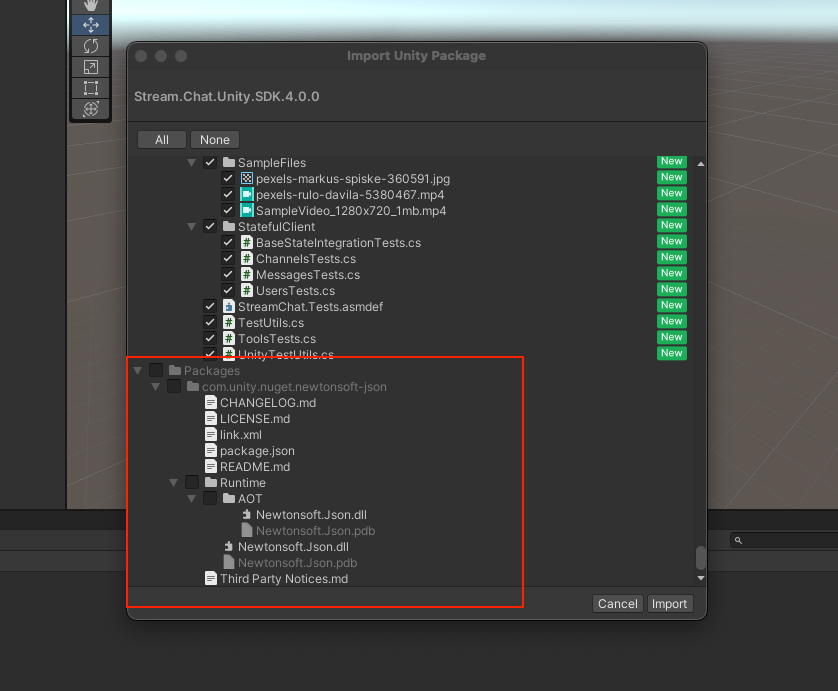The image size is (838, 691).
Task: Select the combined Transform tool
Action: tap(91, 109)
